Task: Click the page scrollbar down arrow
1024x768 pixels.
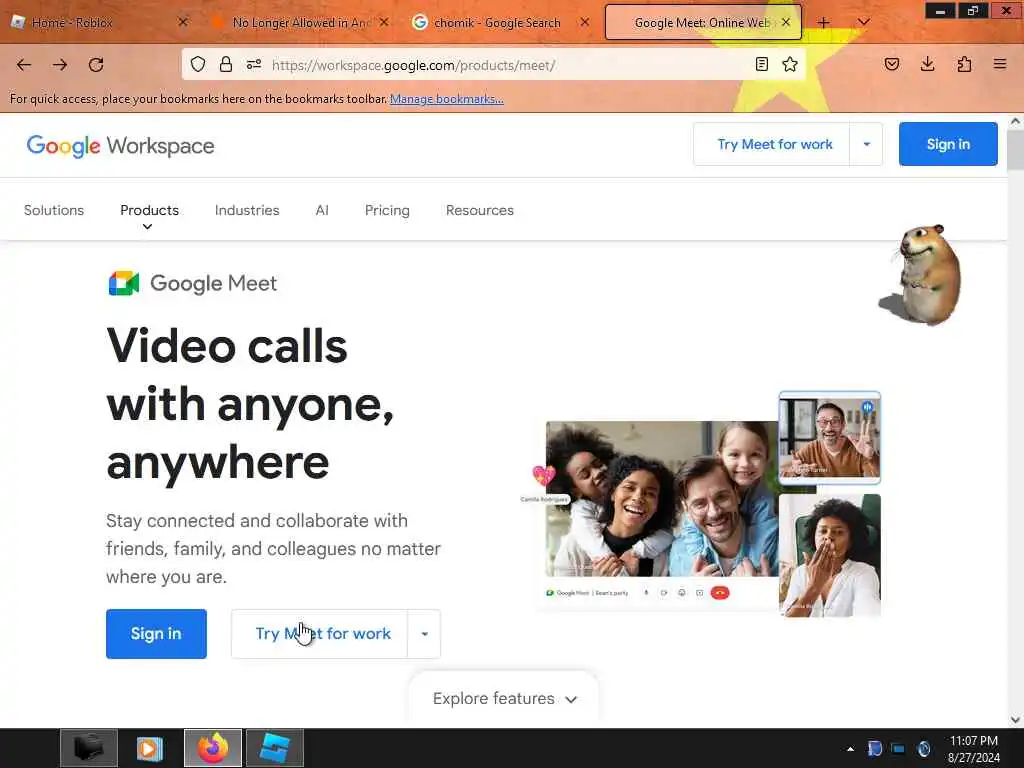Action: [x=1016, y=720]
